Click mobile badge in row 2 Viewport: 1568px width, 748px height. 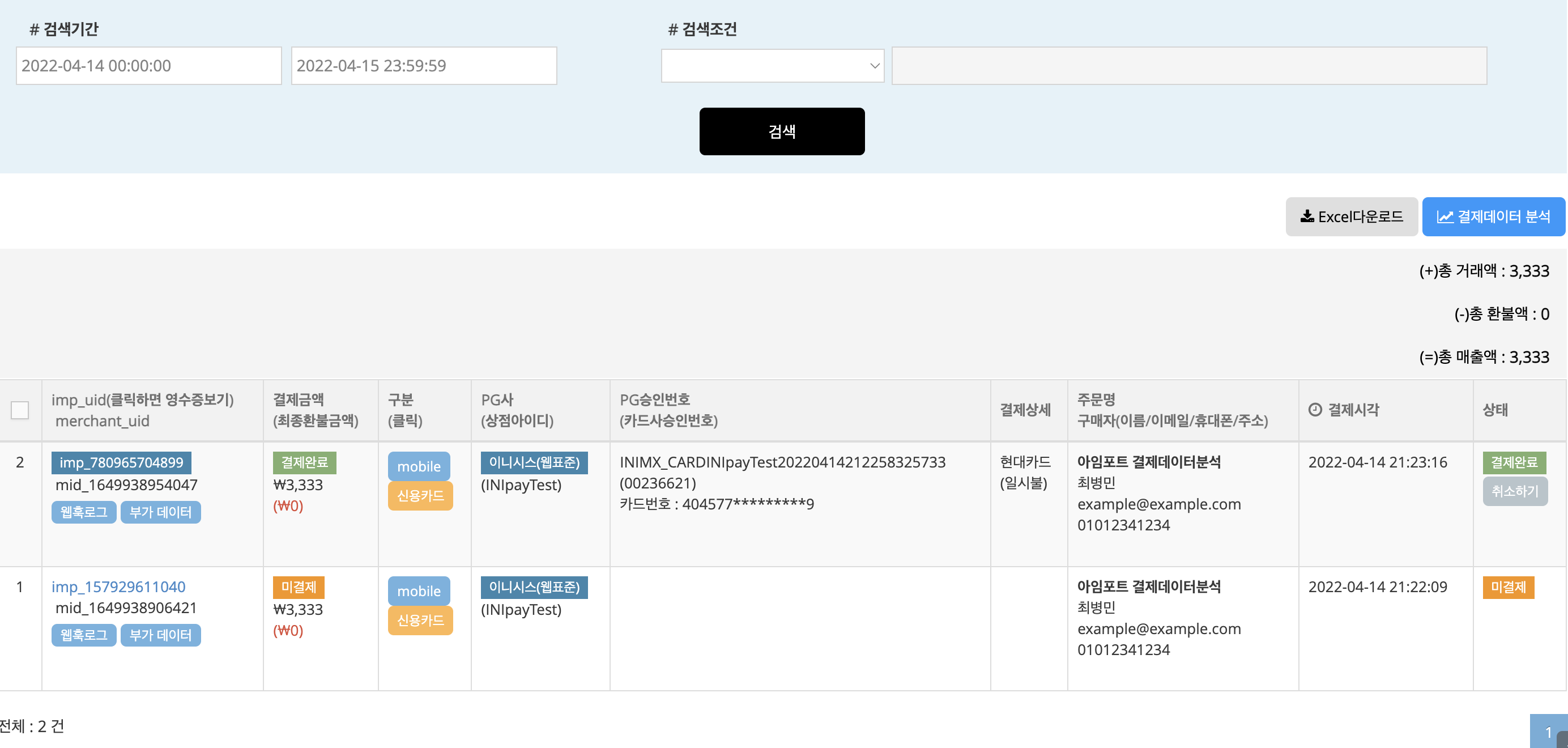[x=418, y=466]
